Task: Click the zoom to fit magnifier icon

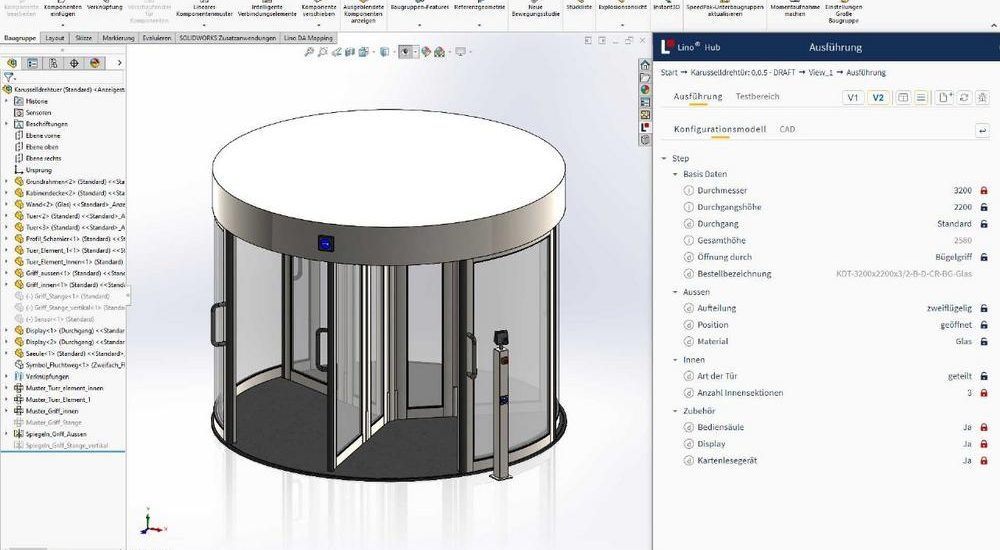Action: [310, 51]
